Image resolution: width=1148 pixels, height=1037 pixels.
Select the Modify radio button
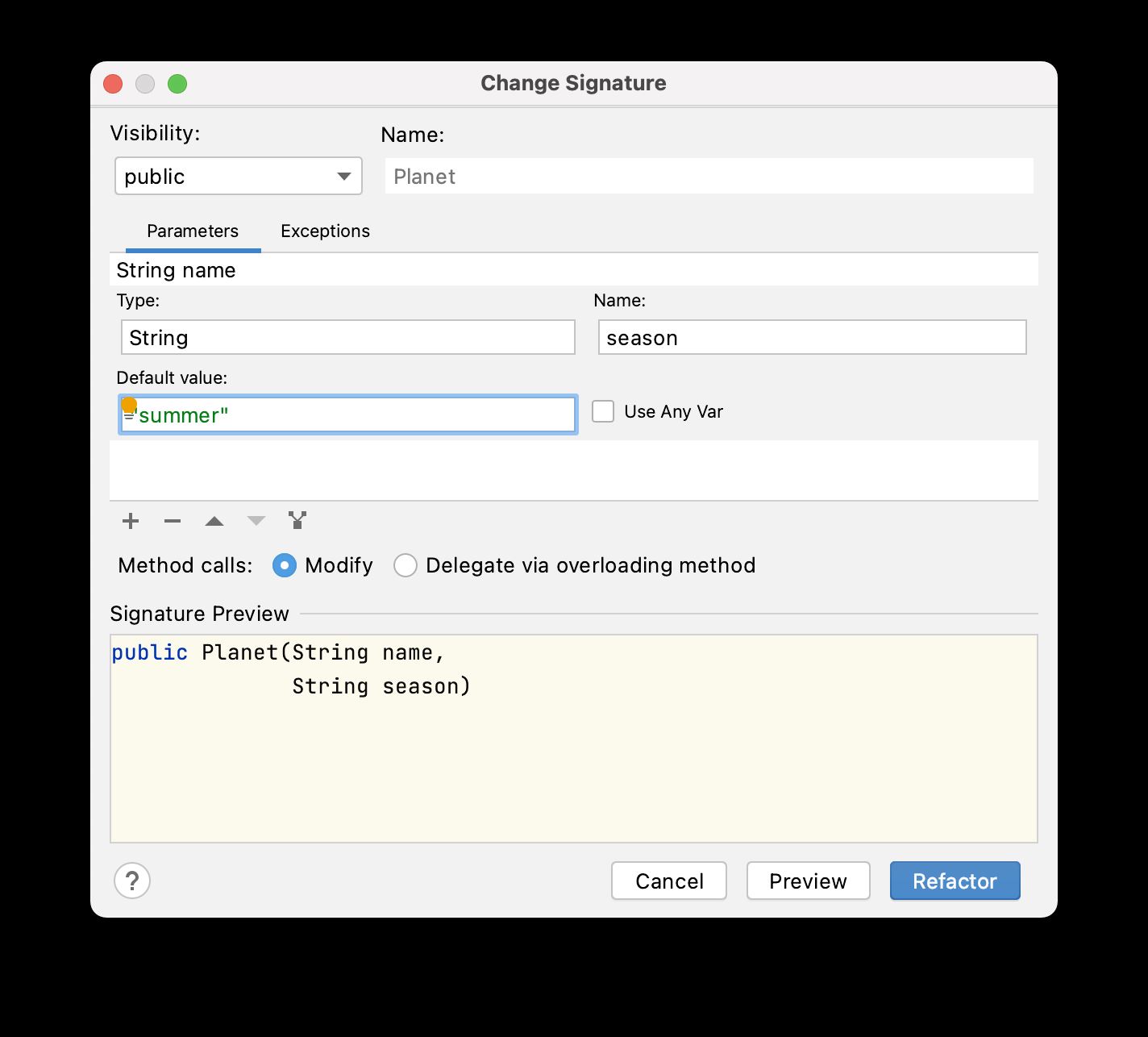[x=285, y=565]
